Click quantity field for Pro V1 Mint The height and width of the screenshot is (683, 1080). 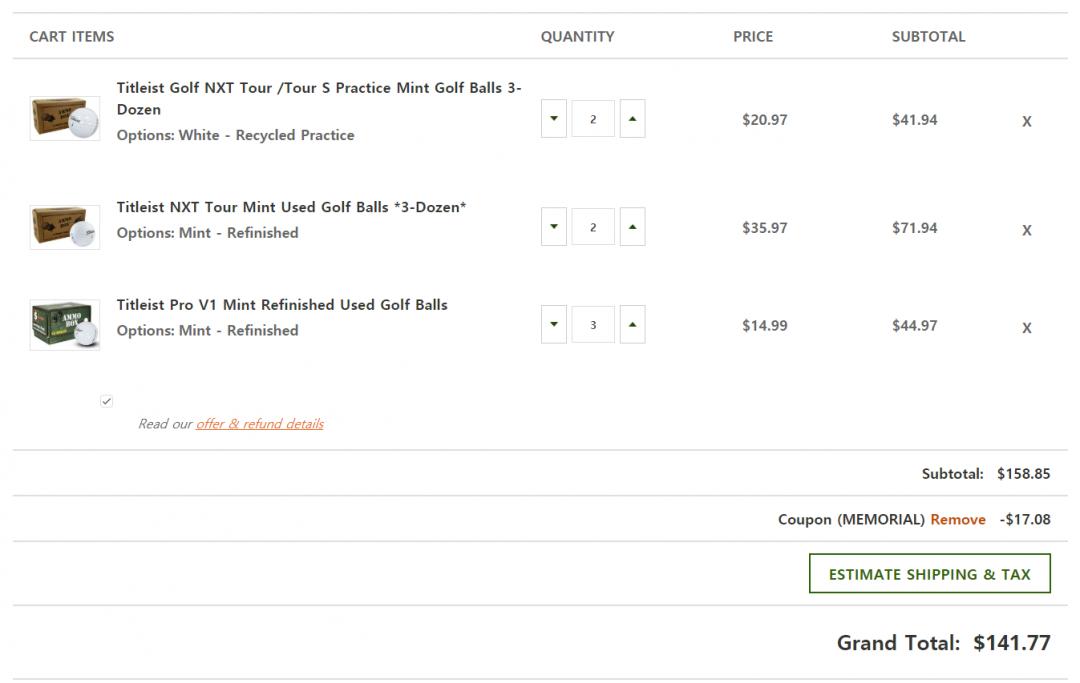point(593,325)
